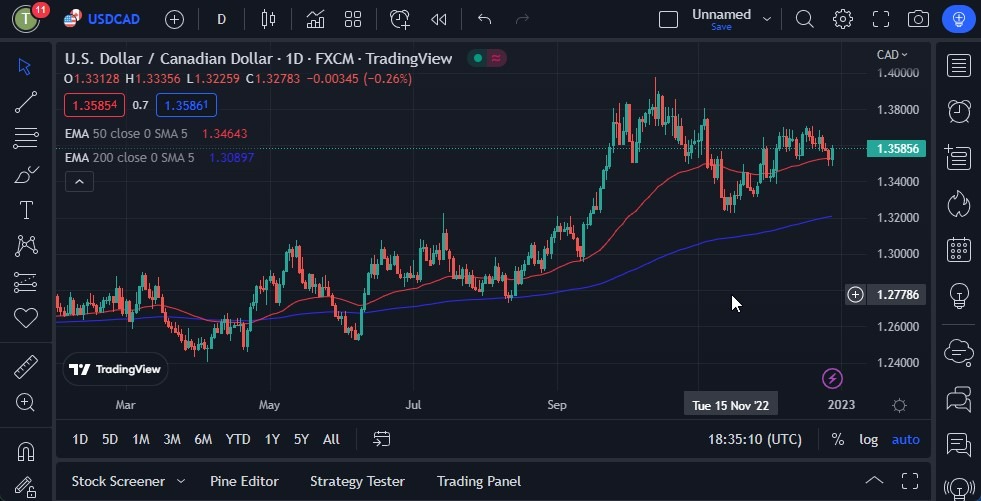Set range to 1M
Viewport: 981px width, 501px height.
(141, 440)
